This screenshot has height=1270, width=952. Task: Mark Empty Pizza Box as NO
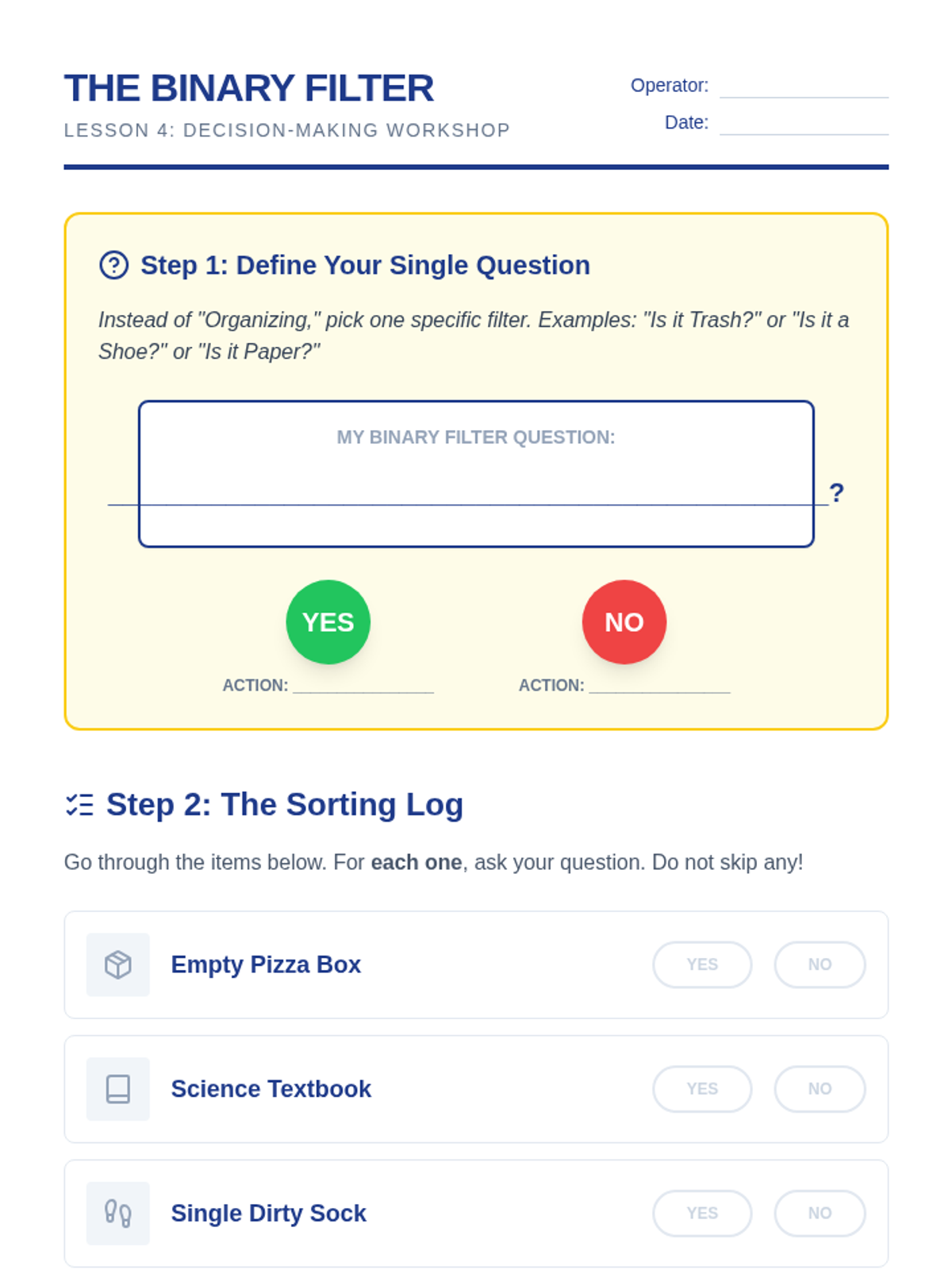820,964
